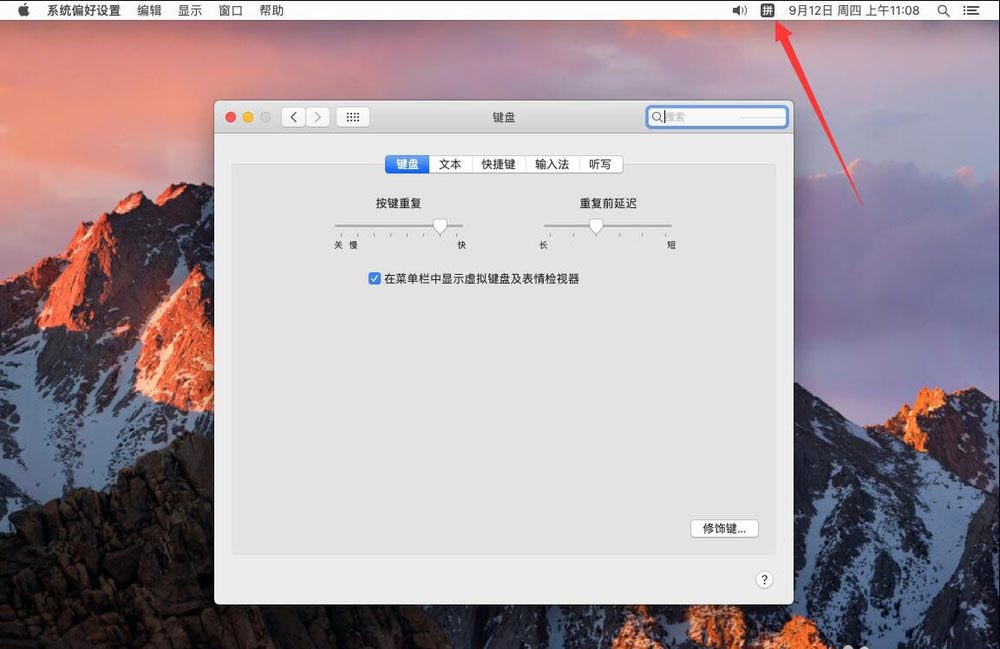
Task: Switch to the 听写 tab
Action: [x=600, y=164]
